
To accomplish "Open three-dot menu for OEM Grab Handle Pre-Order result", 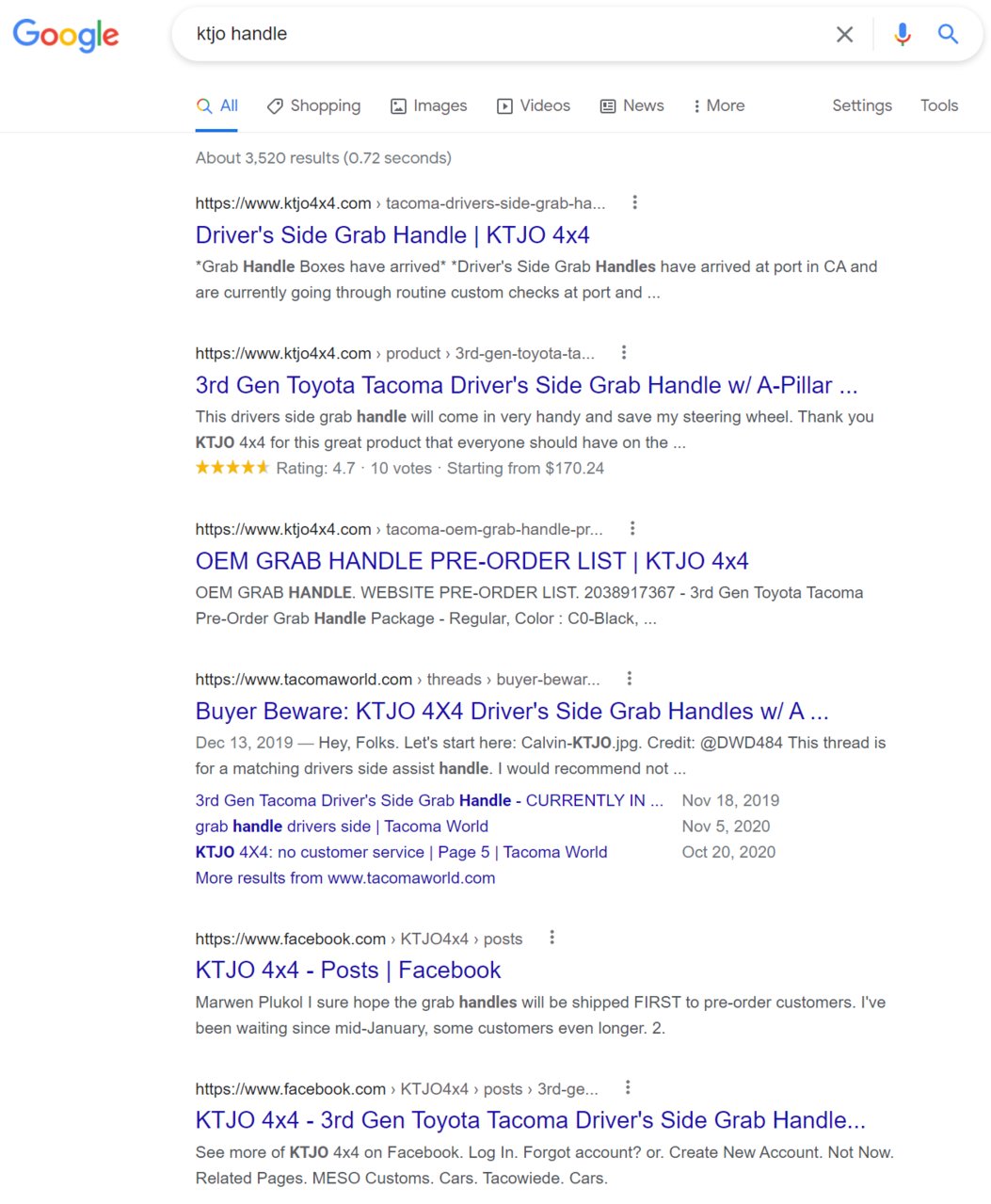I will (x=632, y=529).
